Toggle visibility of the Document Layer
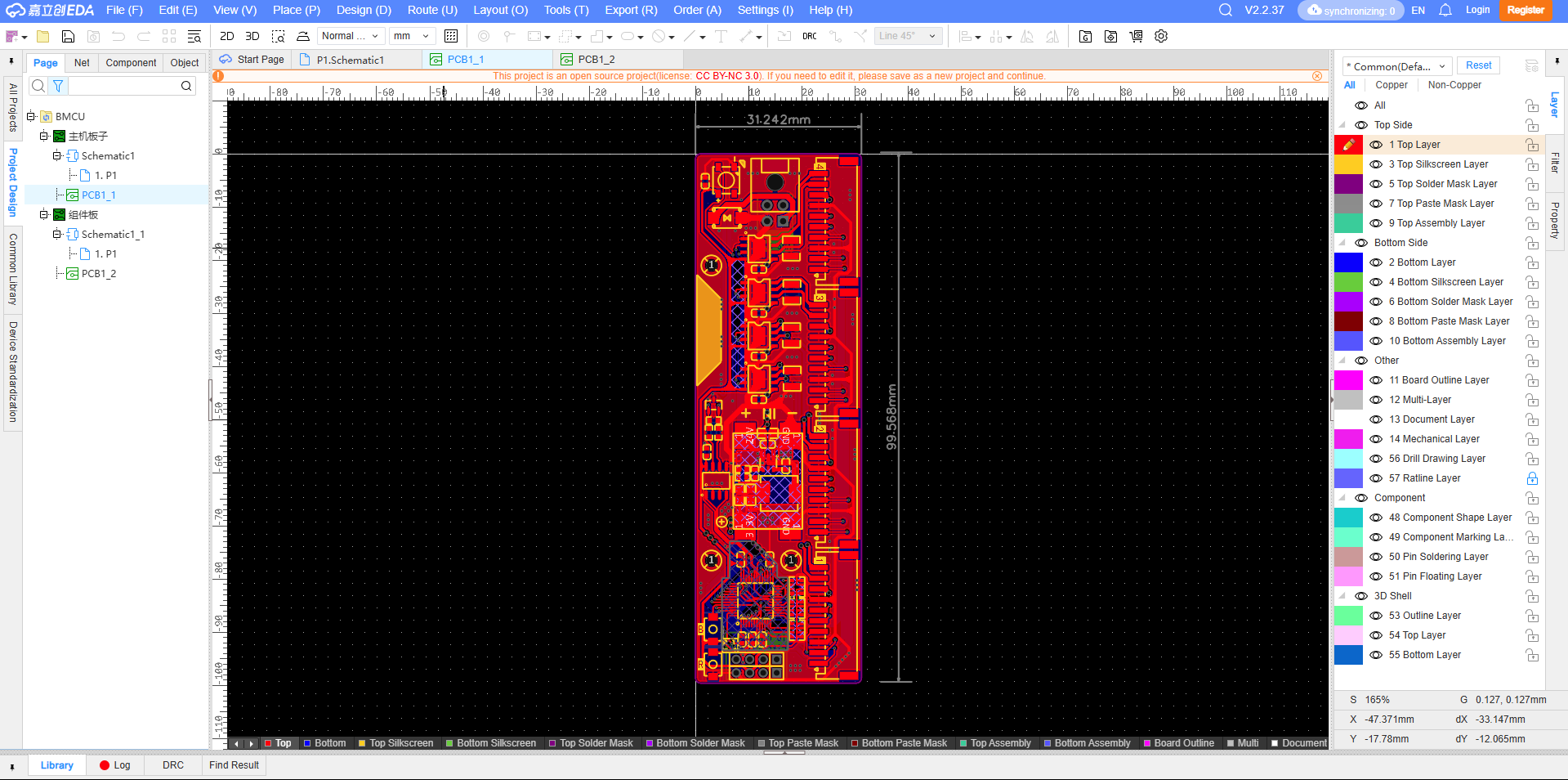The height and width of the screenshot is (780, 1568). 1376,419
